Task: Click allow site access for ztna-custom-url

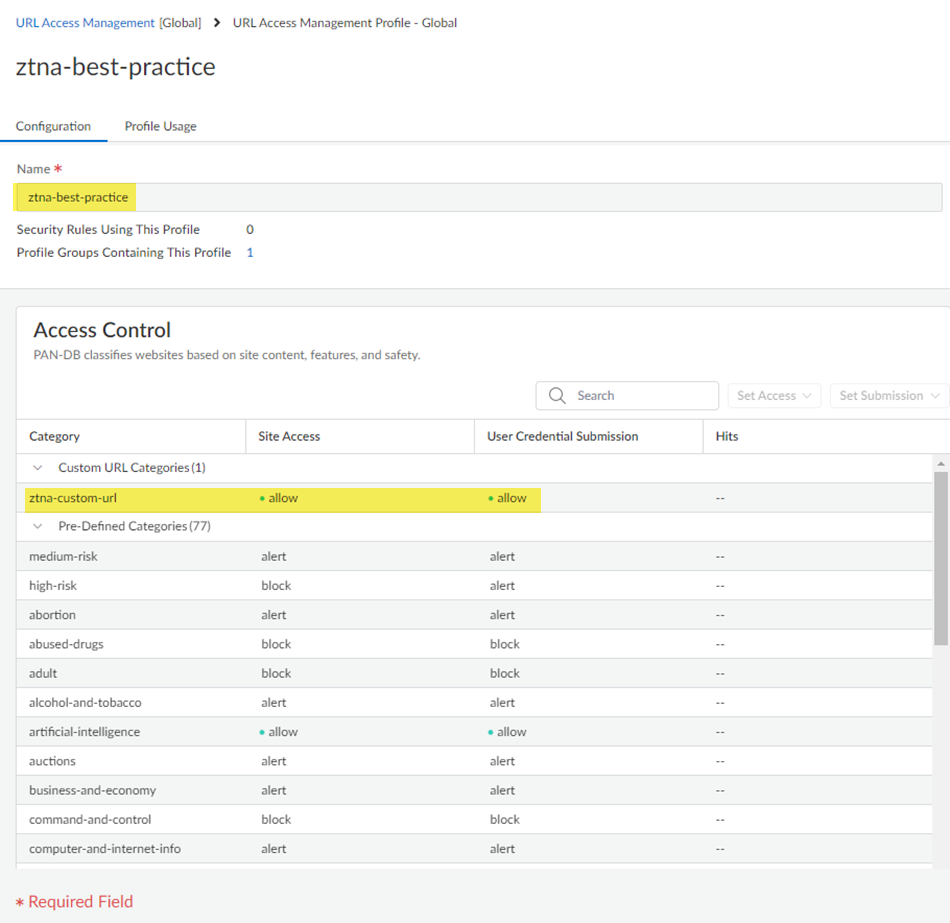Action: tap(282, 498)
